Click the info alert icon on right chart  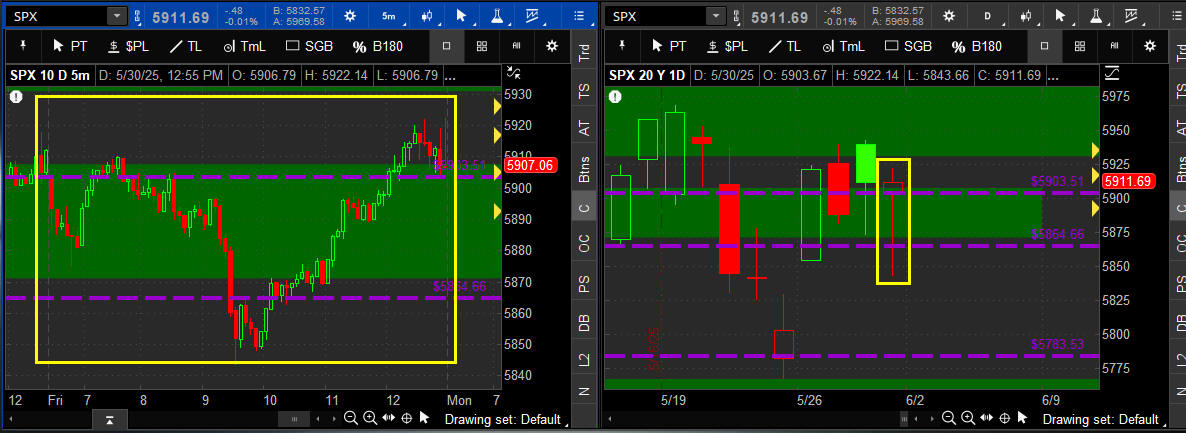point(615,96)
